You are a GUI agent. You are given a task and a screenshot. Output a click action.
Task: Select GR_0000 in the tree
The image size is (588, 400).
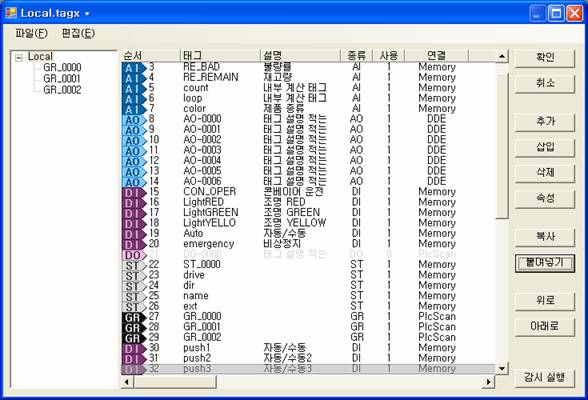[62, 67]
